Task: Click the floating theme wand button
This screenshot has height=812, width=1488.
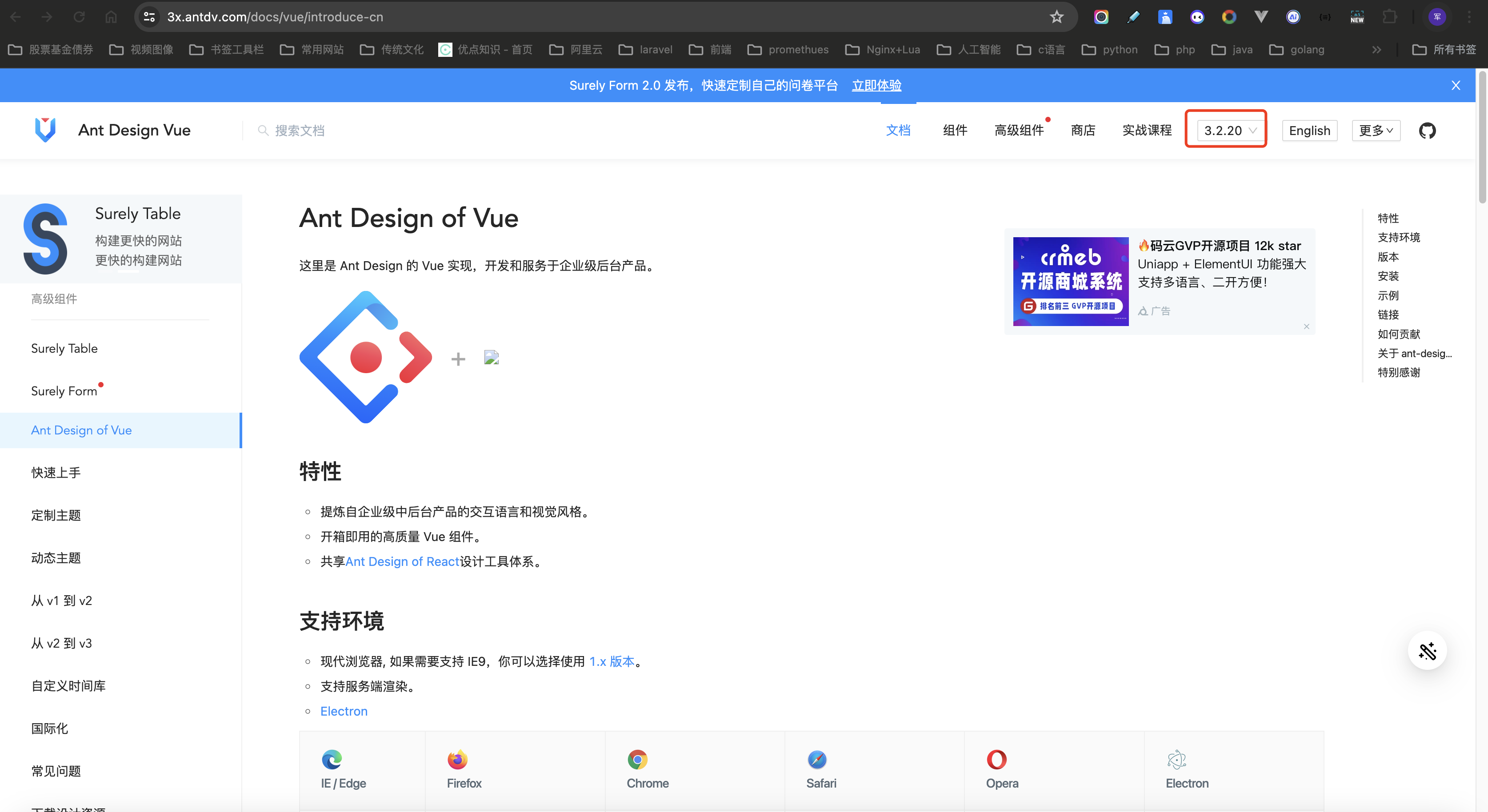Action: 1427,652
